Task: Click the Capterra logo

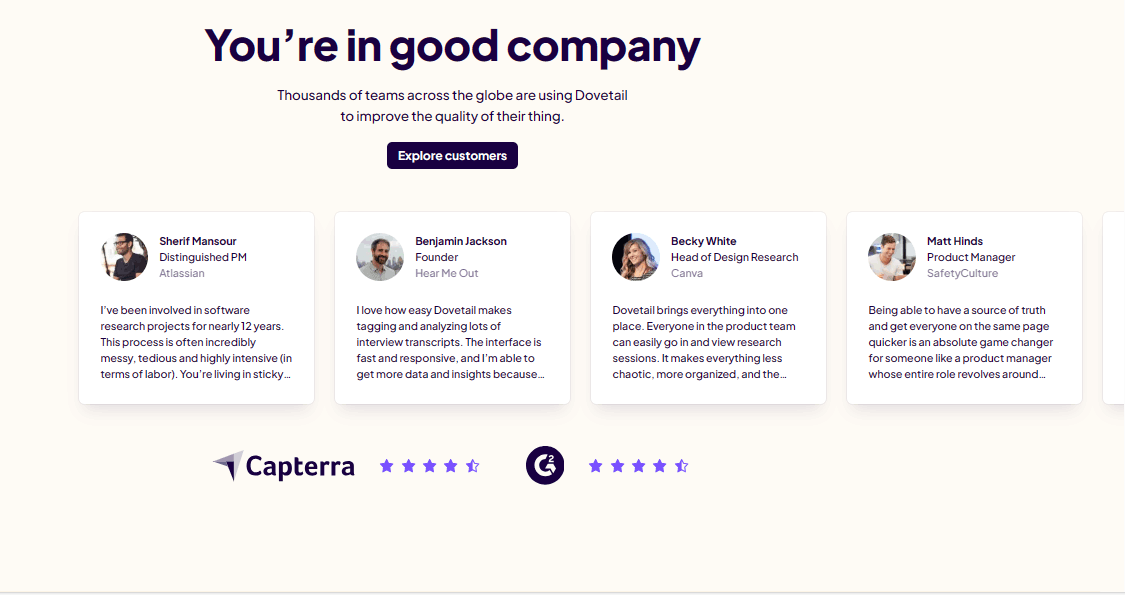Action: pos(284,466)
